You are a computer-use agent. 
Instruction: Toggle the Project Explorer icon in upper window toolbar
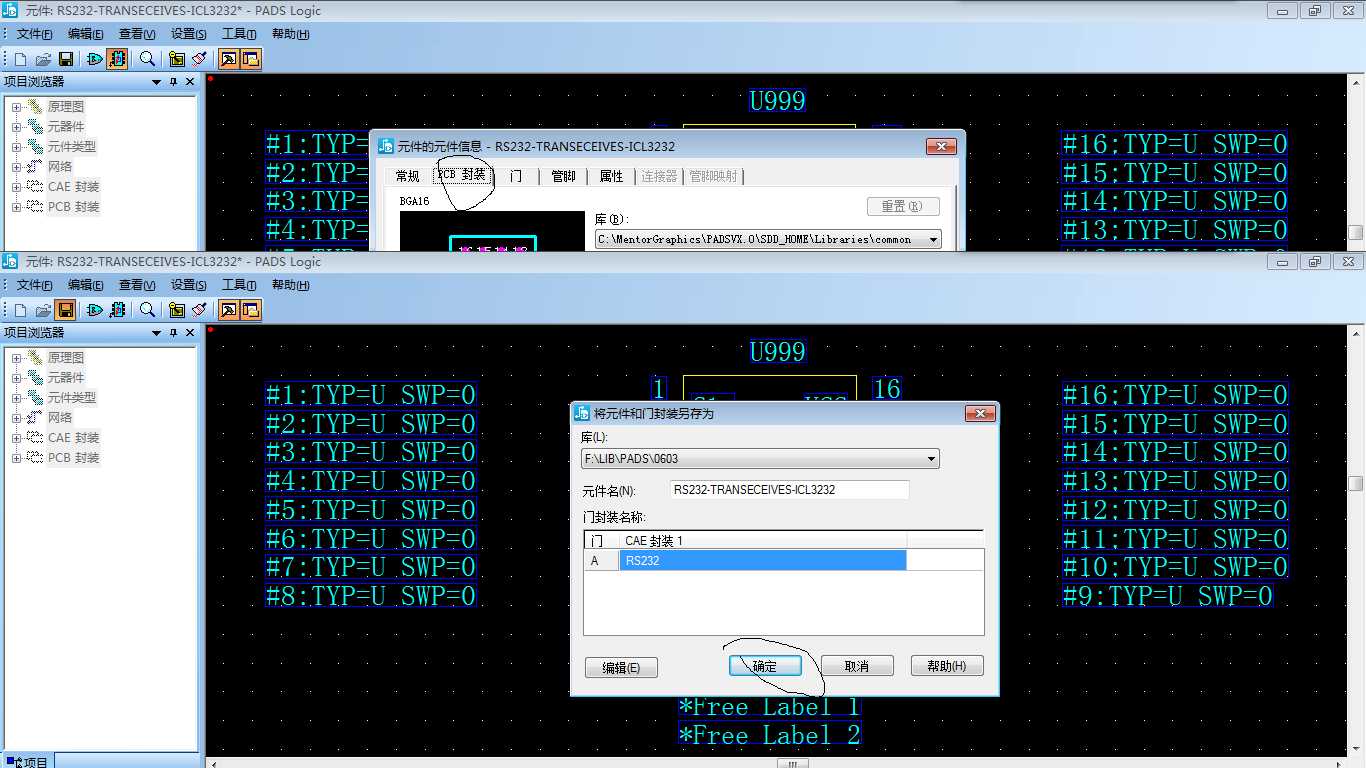[251, 59]
